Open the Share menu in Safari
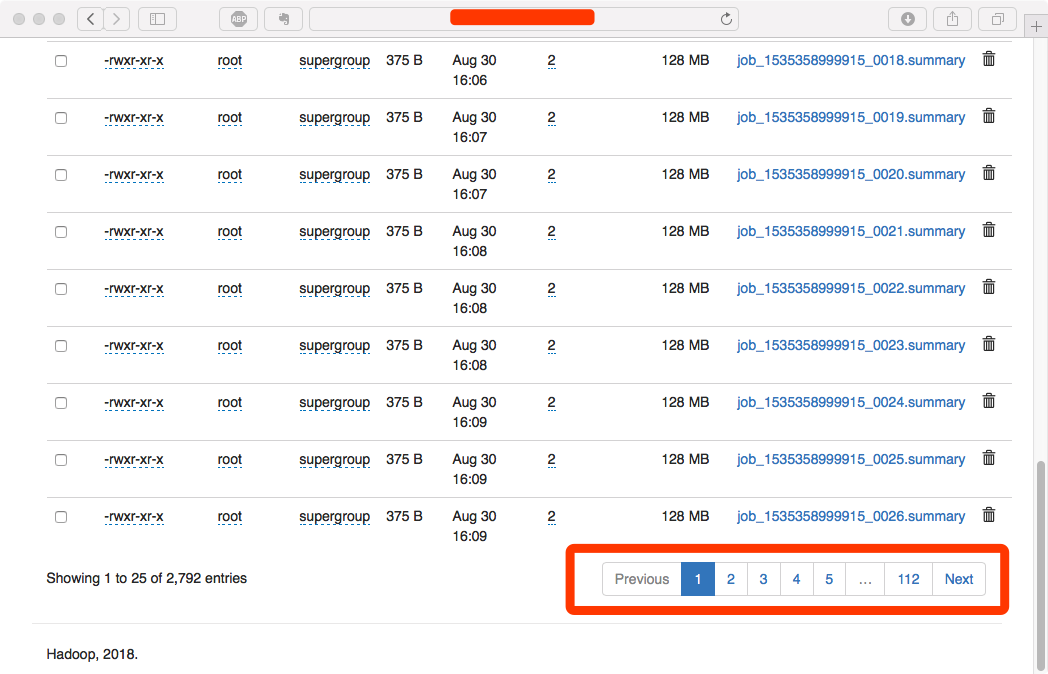 pos(952,18)
